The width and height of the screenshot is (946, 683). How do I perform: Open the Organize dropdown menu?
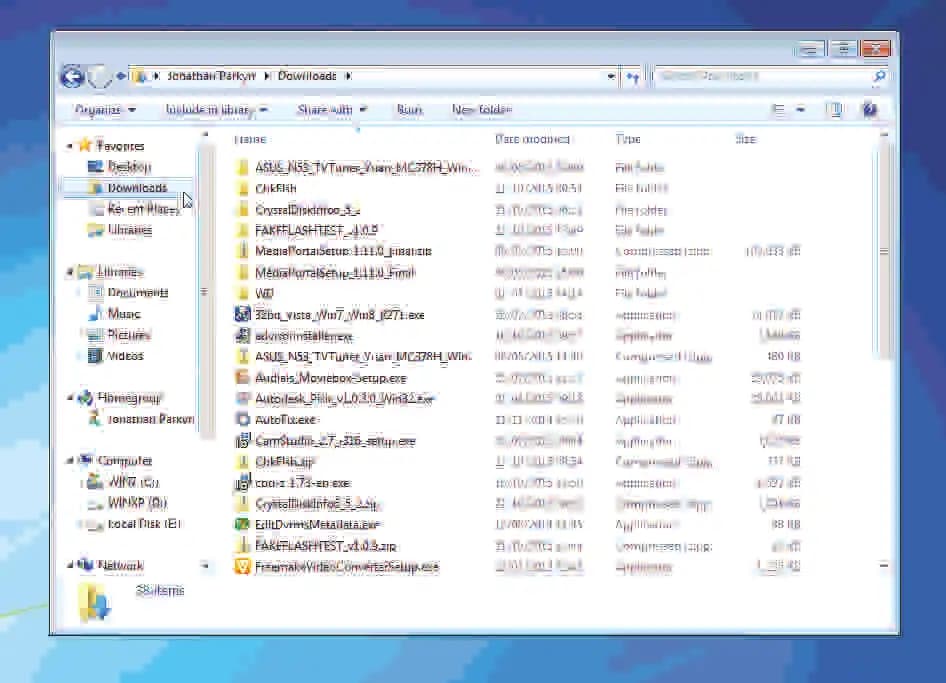104,110
